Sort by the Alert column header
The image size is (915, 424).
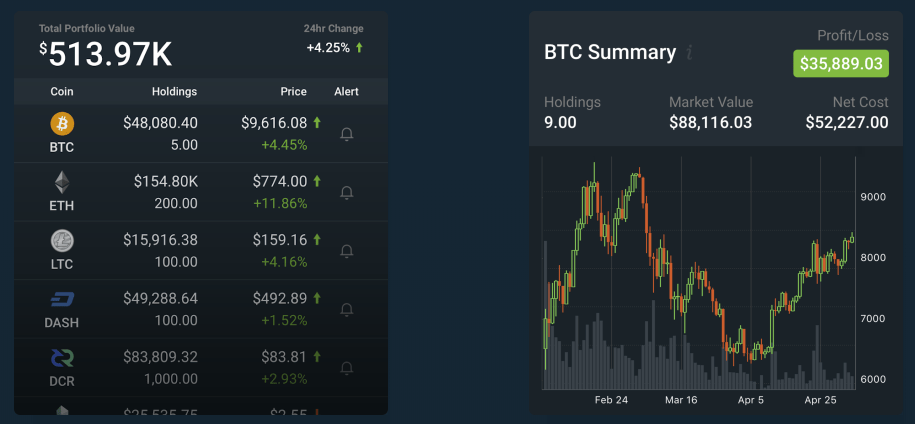click(x=347, y=92)
